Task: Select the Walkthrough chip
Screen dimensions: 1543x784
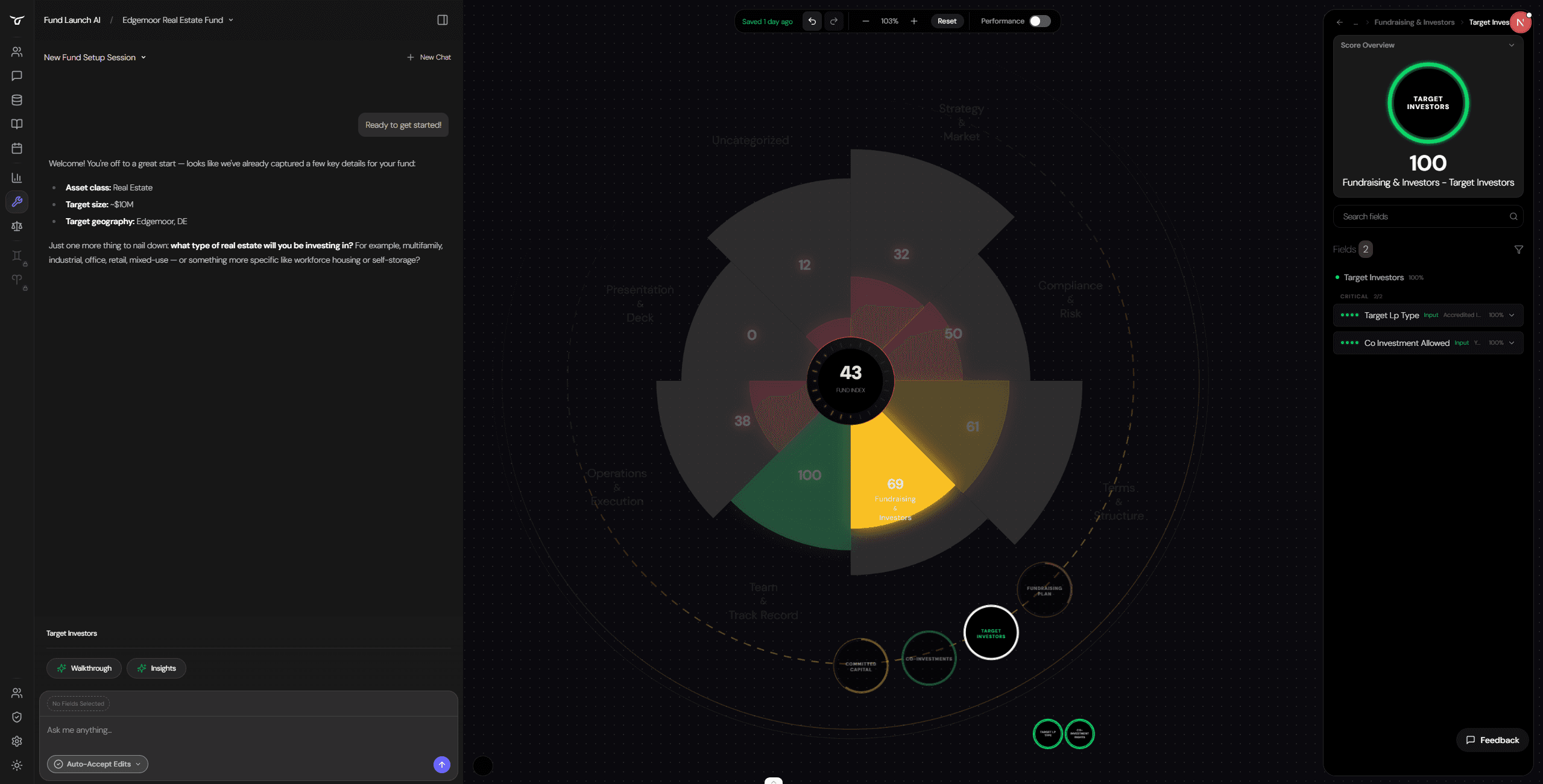Action: (84, 668)
